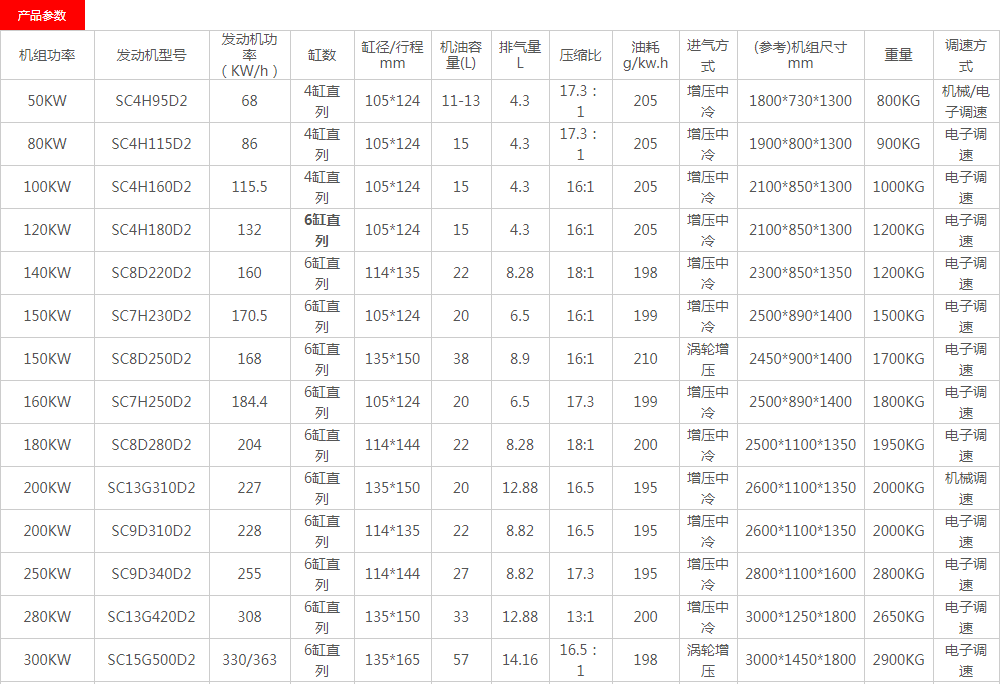Select engine model SC8D220D2
Screen dimensions: 1002x684
tap(151, 273)
